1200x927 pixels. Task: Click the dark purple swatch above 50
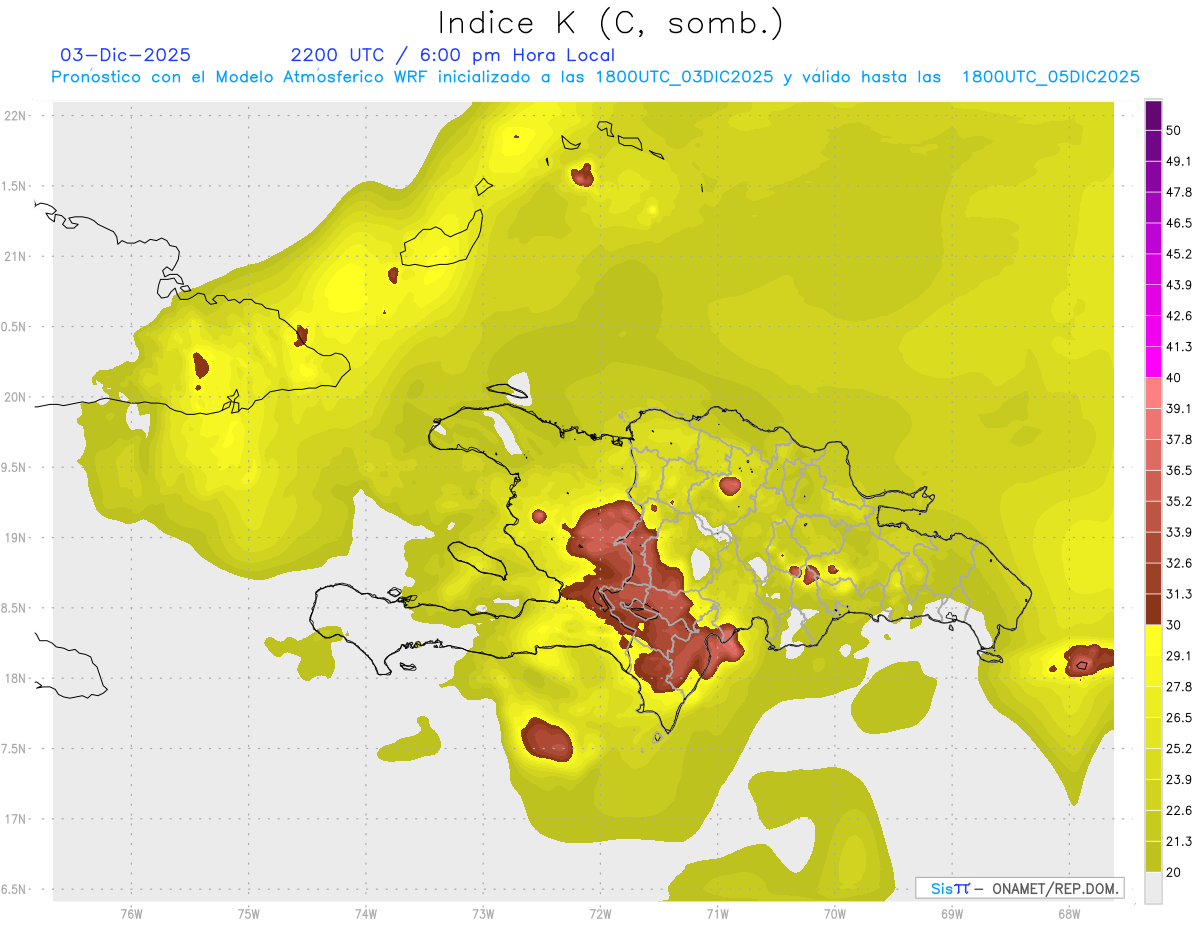coord(1153,116)
